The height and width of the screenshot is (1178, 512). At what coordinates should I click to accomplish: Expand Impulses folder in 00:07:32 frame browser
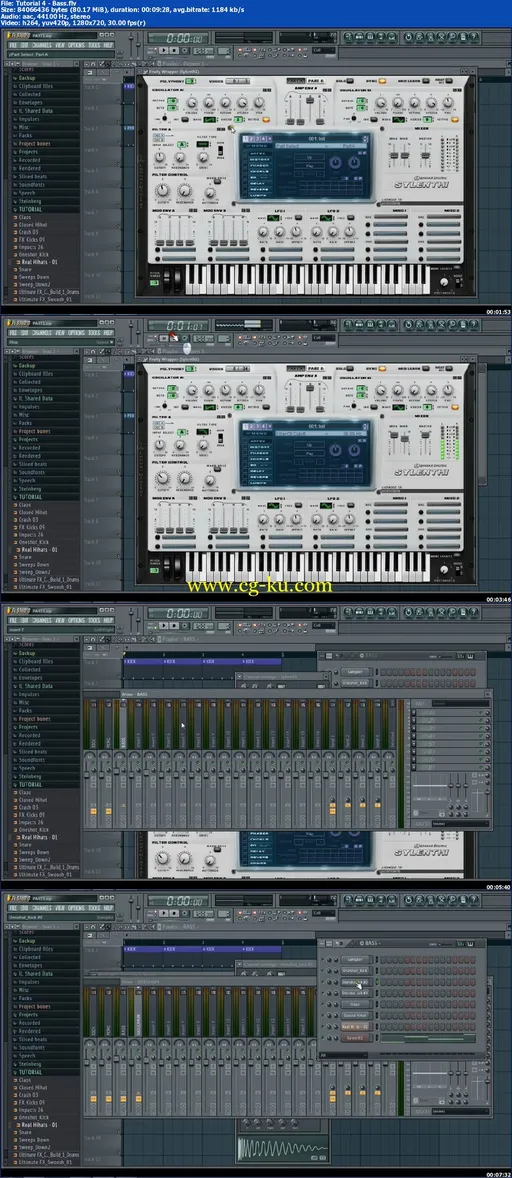pyautogui.click(x=29, y=982)
